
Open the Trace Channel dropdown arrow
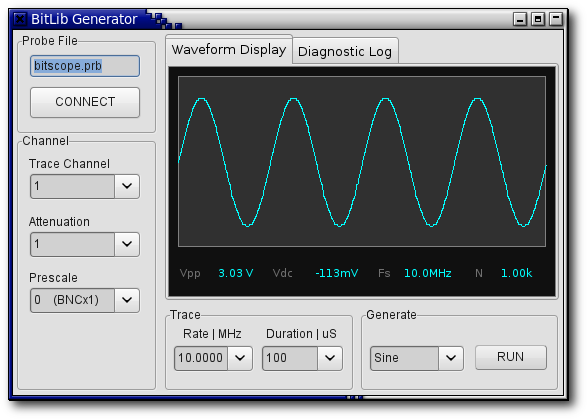127,186
